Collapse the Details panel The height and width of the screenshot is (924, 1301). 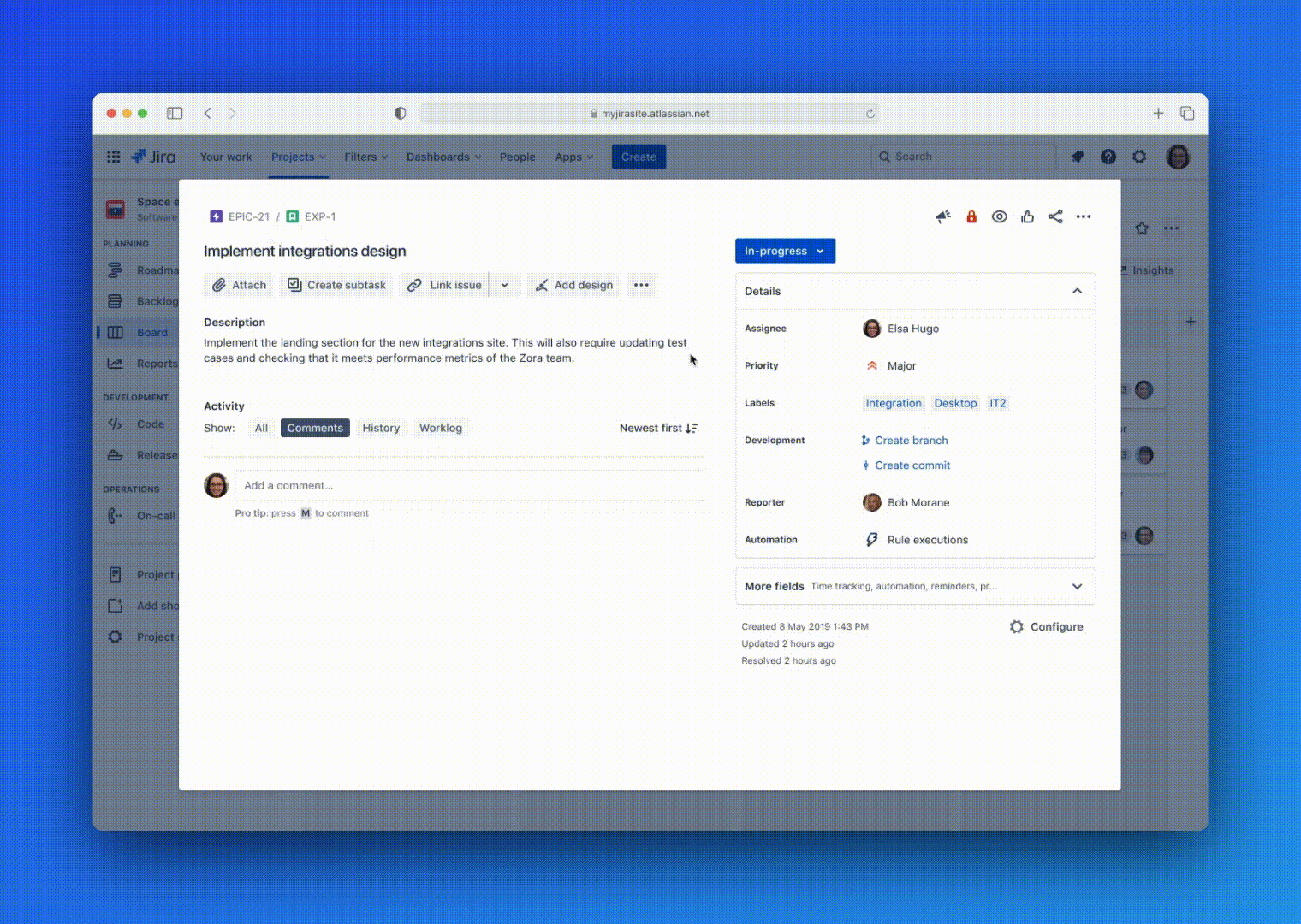1077,291
